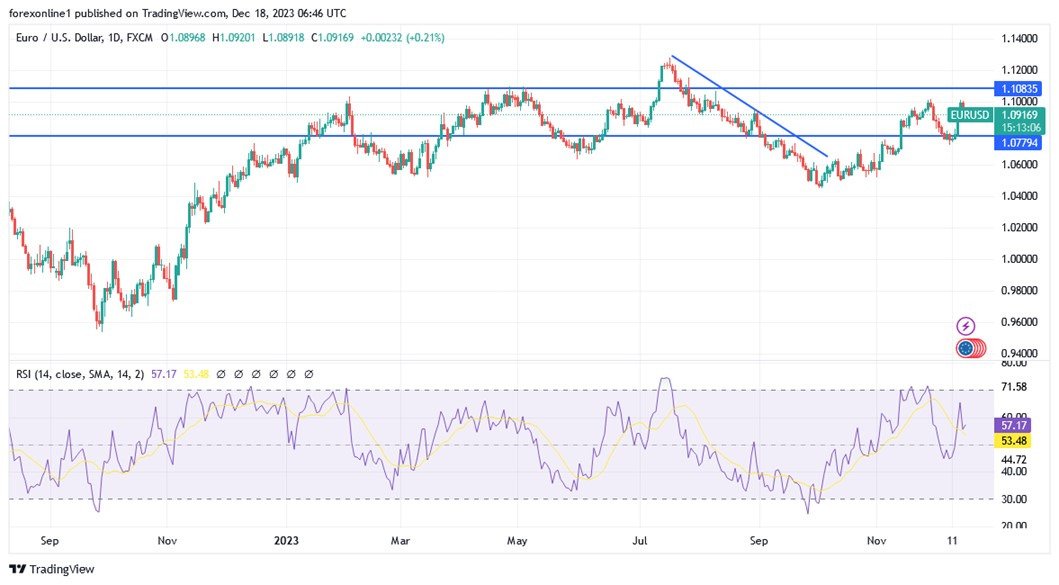Select the Jul label on the date axis
Viewport: 1059px width, 585px height.
point(638,540)
